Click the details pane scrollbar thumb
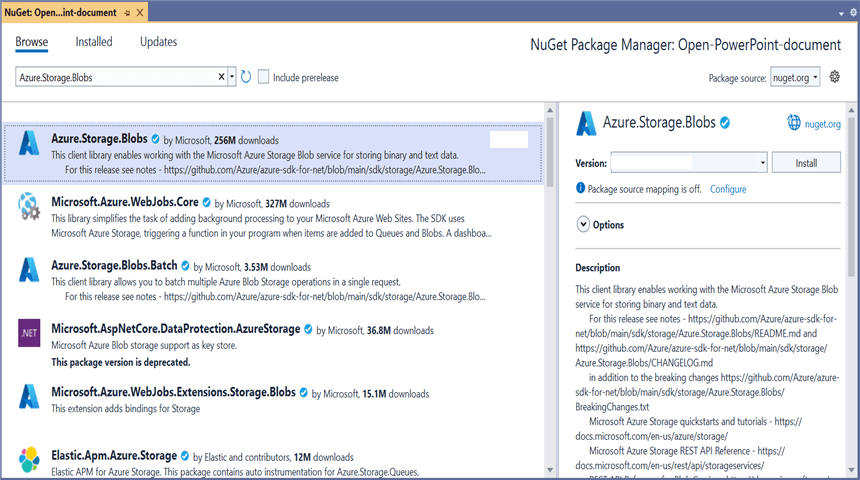This screenshot has height=480, width=860. click(x=851, y=197)
